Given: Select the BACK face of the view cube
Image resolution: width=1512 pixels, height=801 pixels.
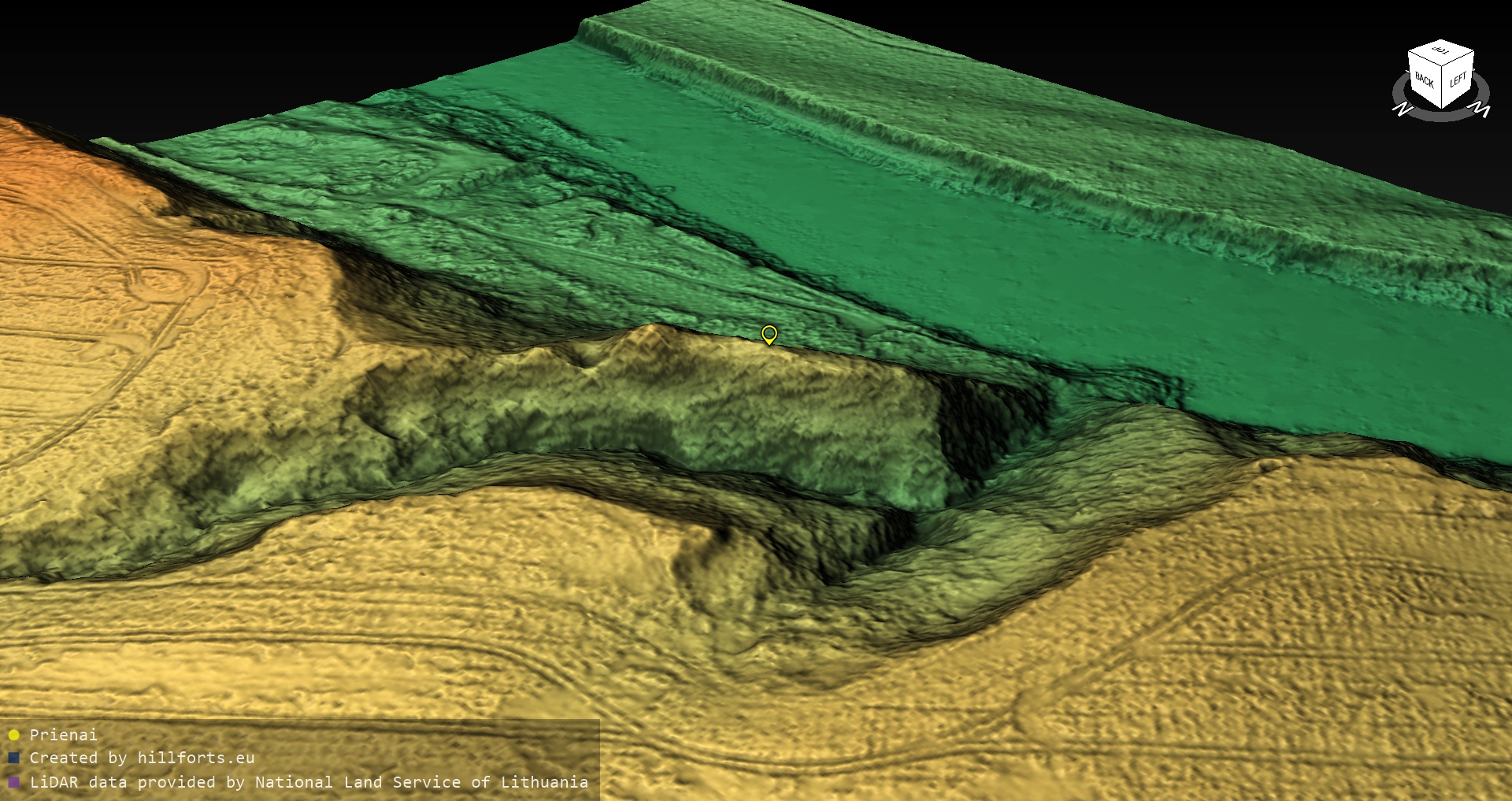Looking at the screenshot, I should click(1424, 79).
